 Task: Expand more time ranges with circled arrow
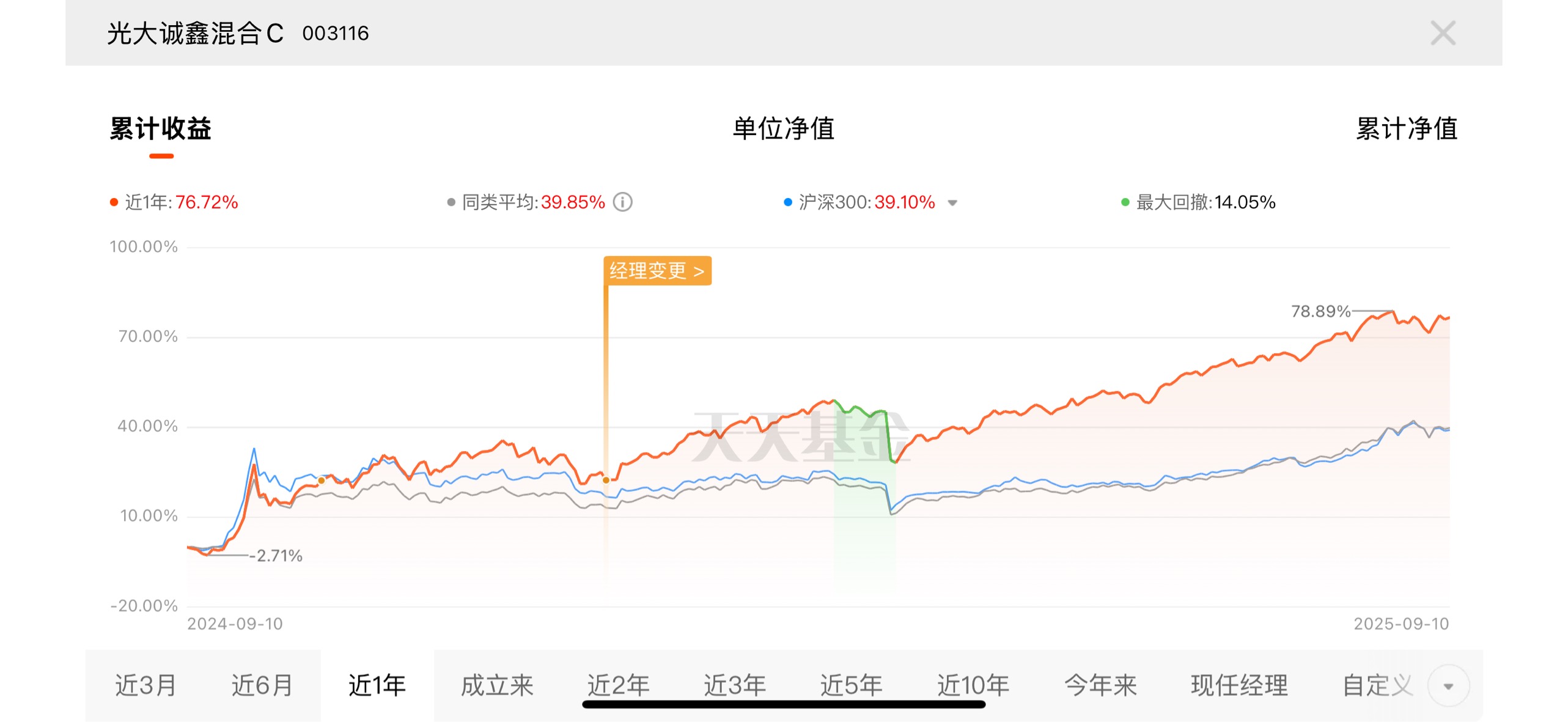coord(1448,686)
